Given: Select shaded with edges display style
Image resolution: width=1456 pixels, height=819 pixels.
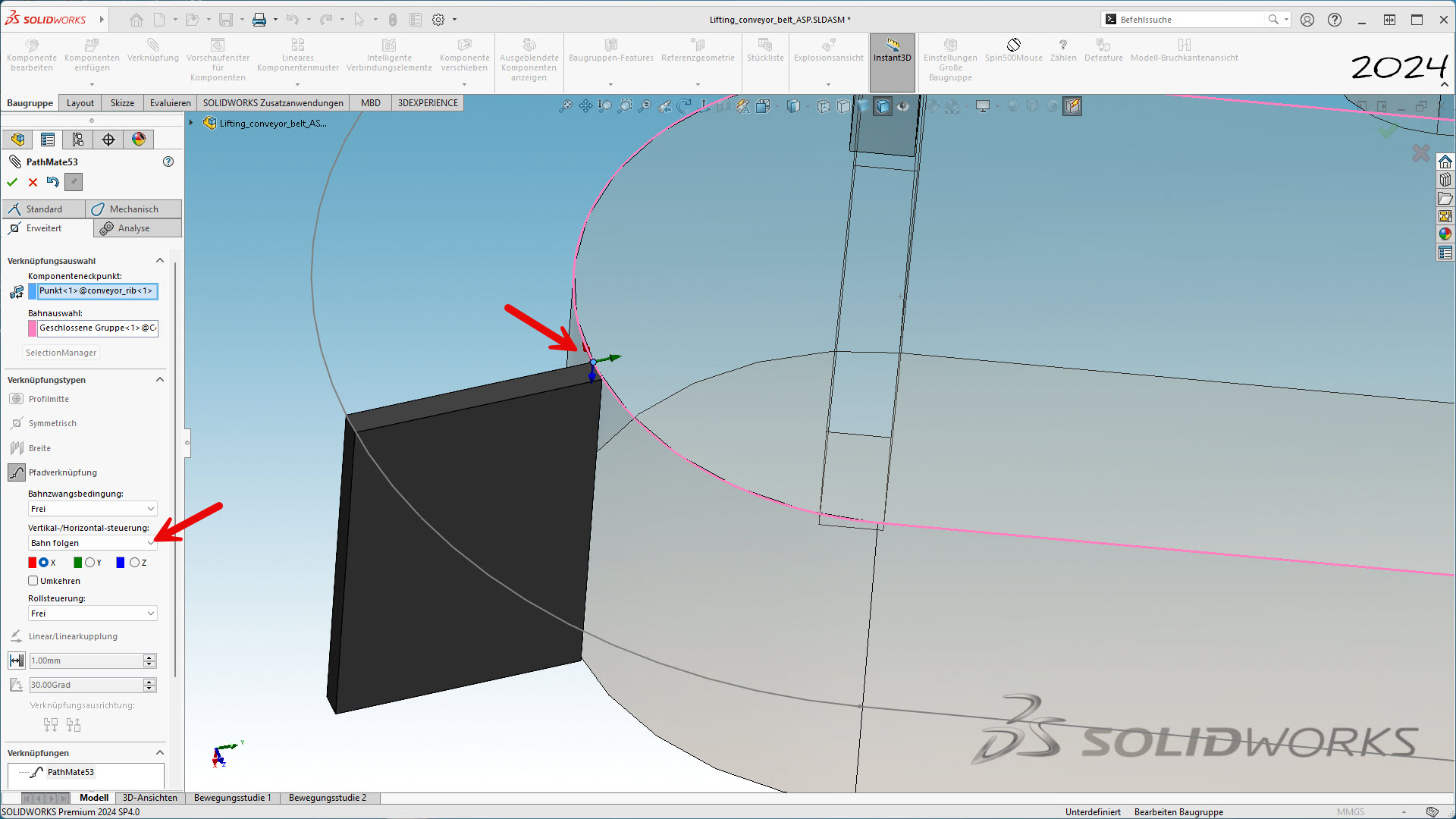Looking at the screenshot, I should [883, 106].
